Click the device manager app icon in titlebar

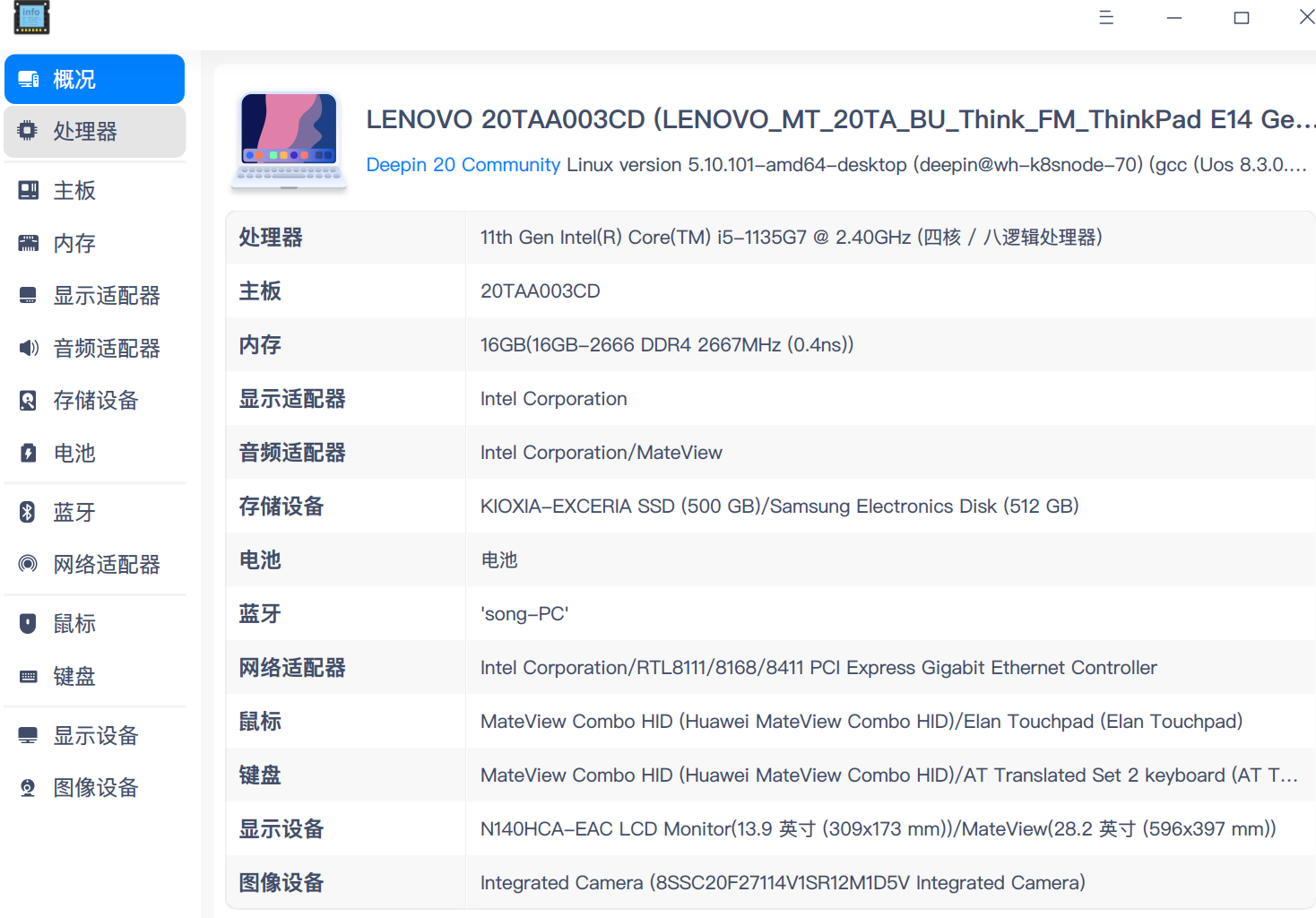point(31,17)
